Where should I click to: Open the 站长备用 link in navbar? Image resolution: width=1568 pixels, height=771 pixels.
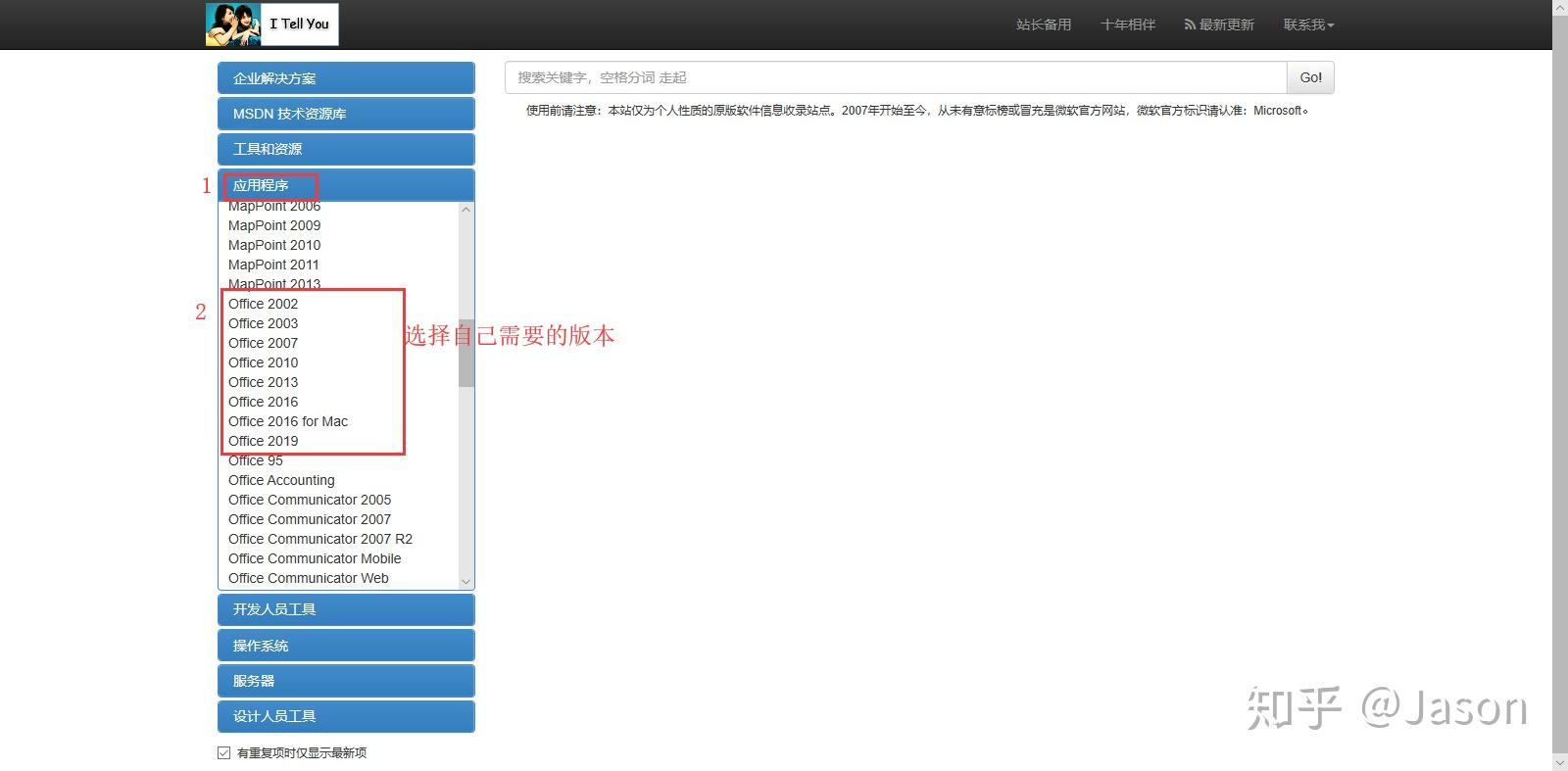1044,24
